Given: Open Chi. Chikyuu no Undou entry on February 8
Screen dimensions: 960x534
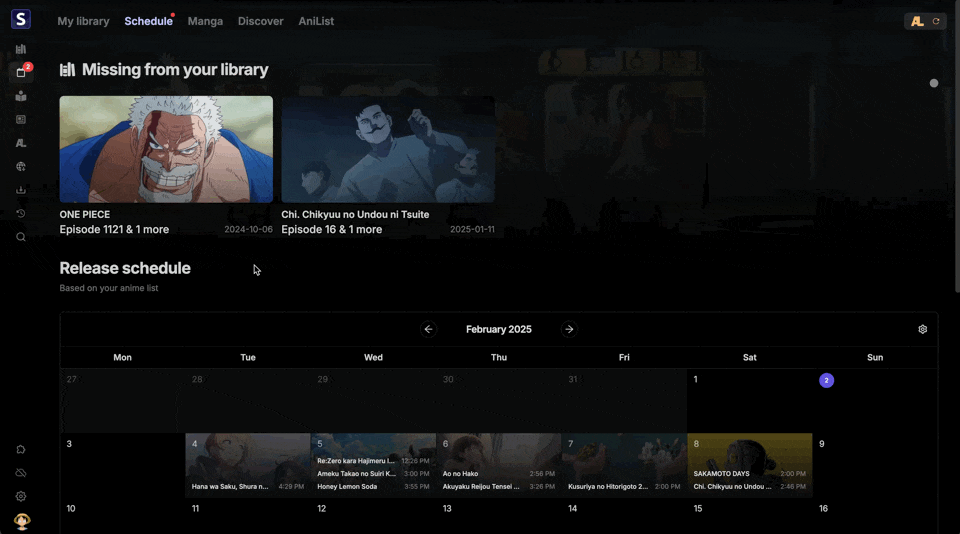Looking at the screenshot, I should tap(750, 487).
